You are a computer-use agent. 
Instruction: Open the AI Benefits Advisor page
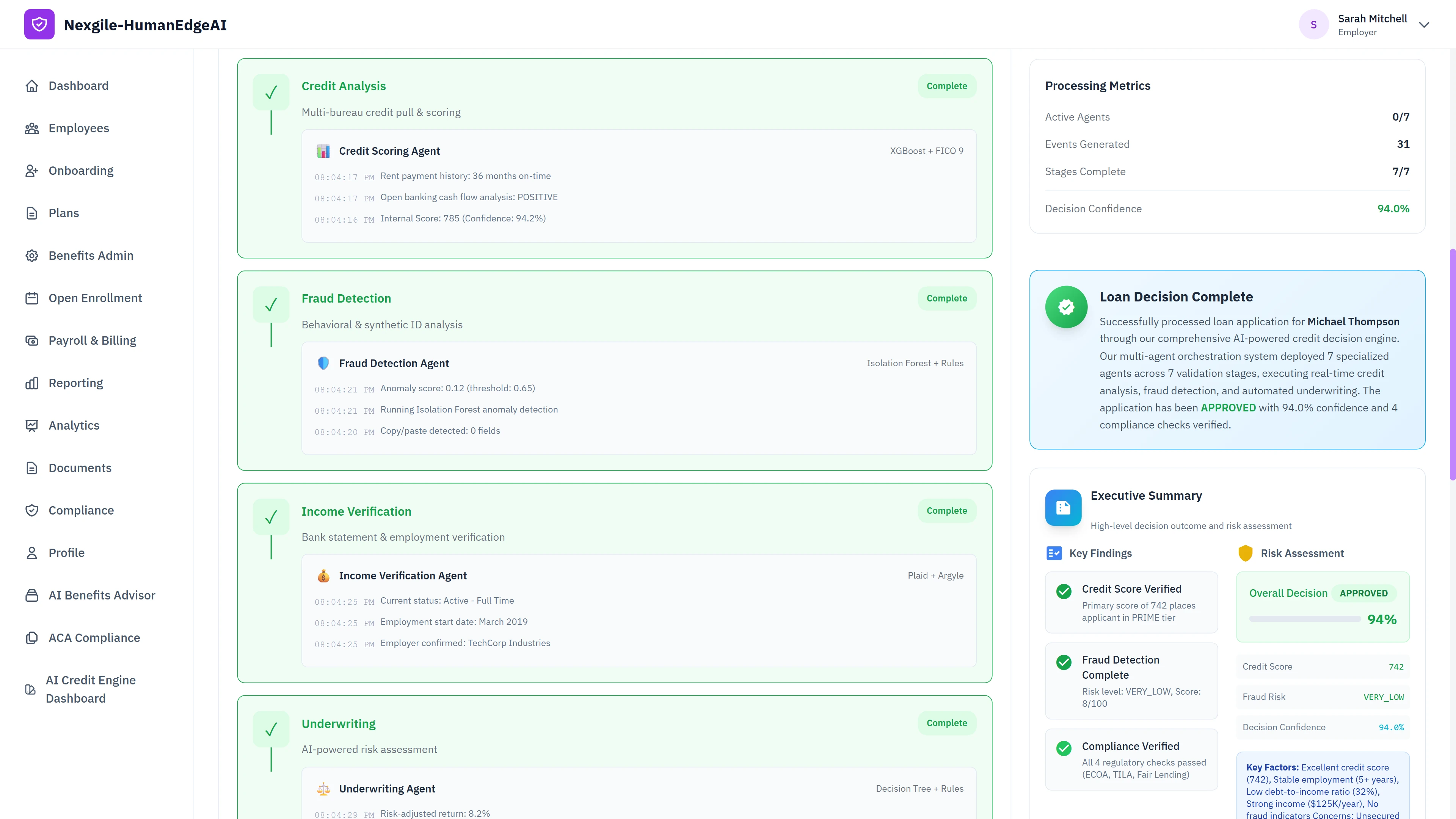(32, 595)
